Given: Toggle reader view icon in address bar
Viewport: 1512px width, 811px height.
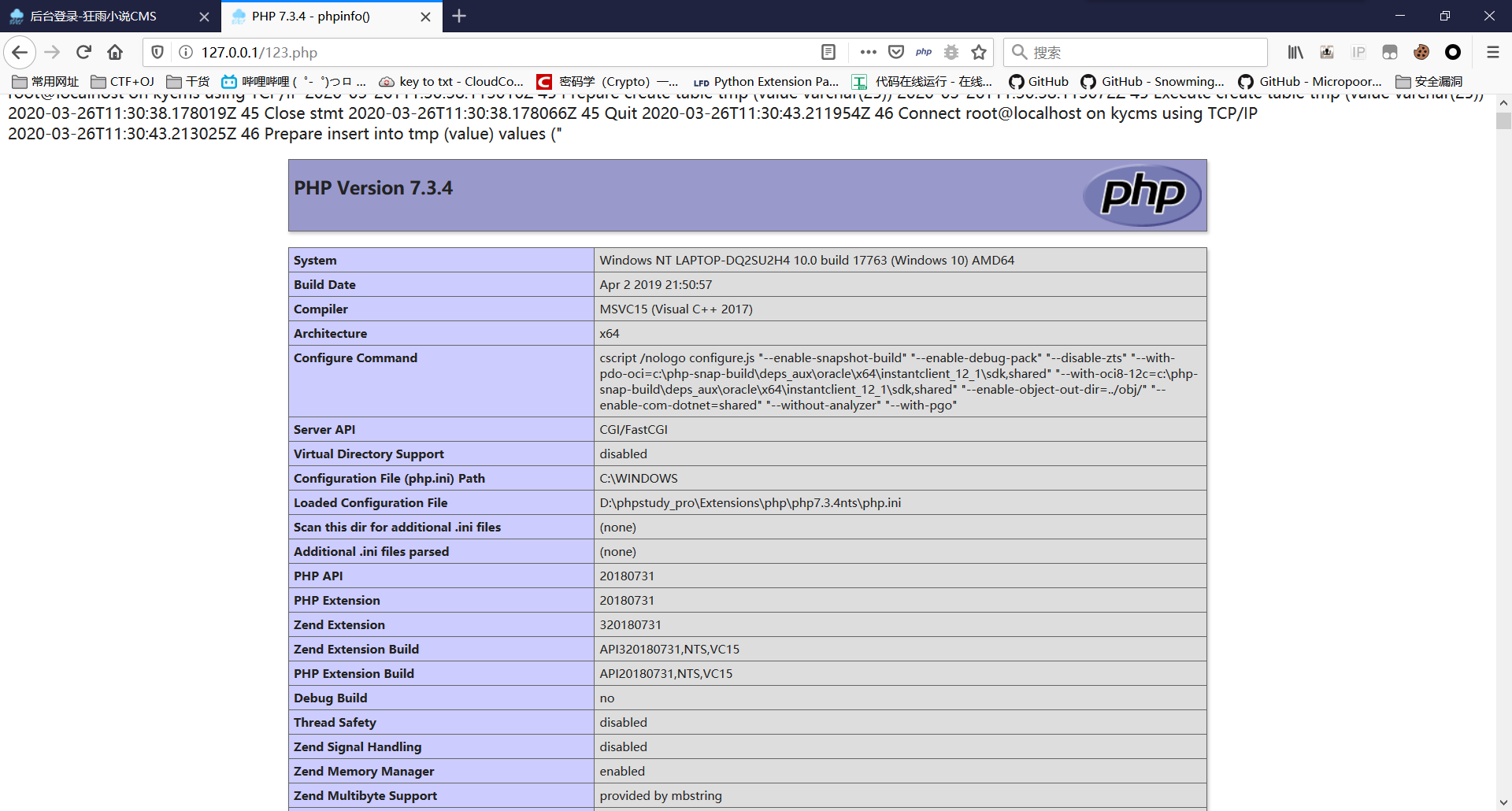Looking at the screenshot, I should coord(828,52).
